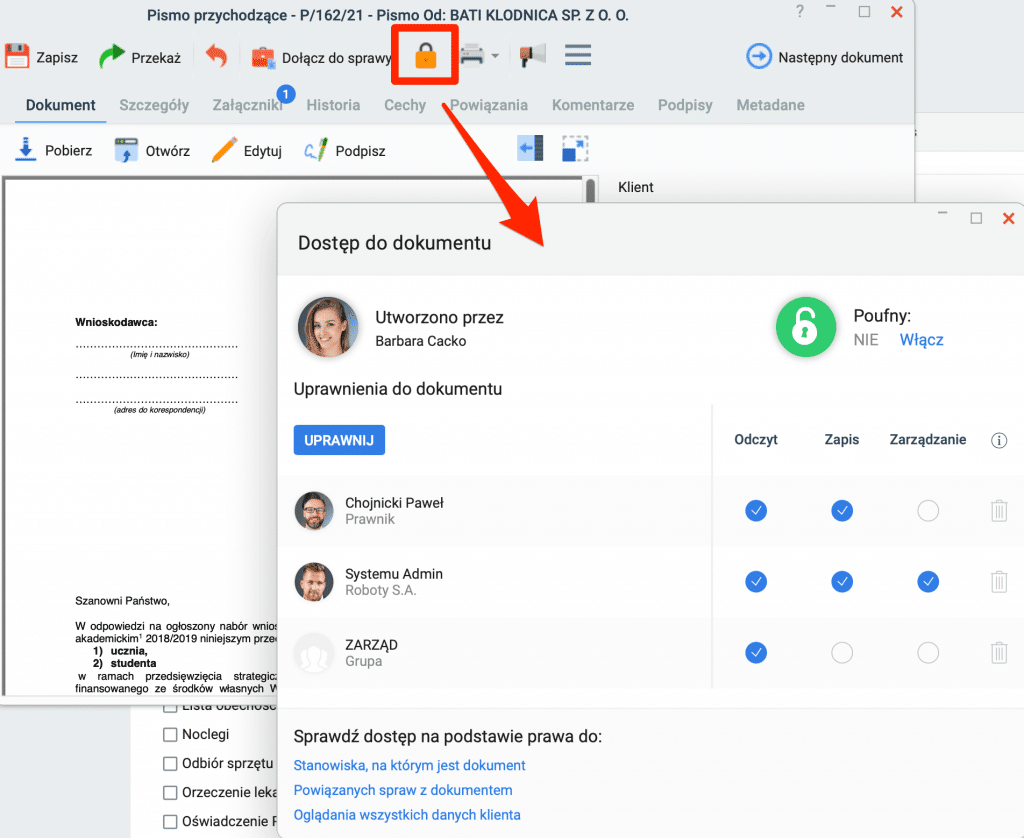The image size is (1024, 838).
Task: Click the Zapisz floppy disk icon
Action: 17,56
